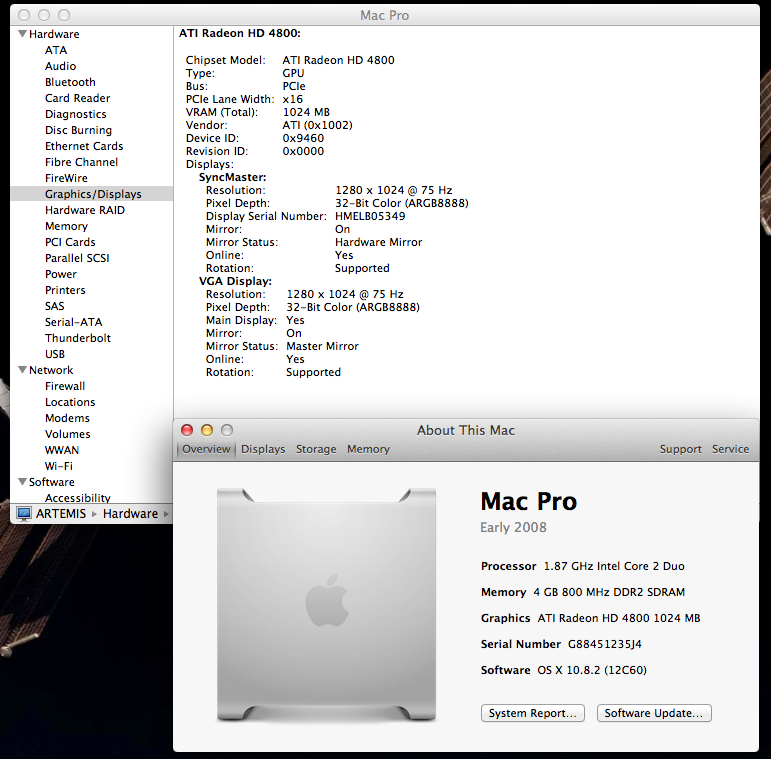Image resolution: width=771 pixels, height=759 pixels.
Task: Select Serial-ATA entry
Action: tap(74, 322)
